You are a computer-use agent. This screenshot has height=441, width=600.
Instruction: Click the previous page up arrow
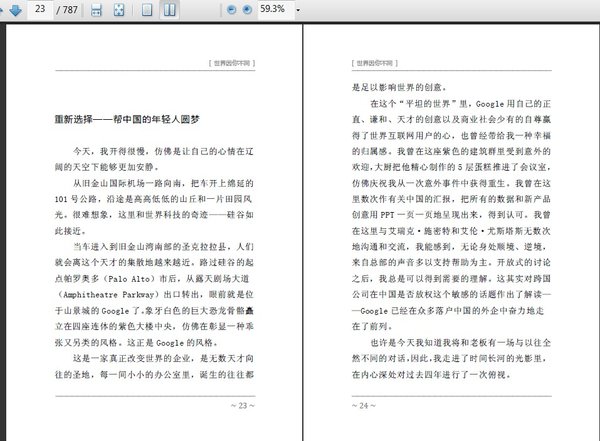click(1, 10)
